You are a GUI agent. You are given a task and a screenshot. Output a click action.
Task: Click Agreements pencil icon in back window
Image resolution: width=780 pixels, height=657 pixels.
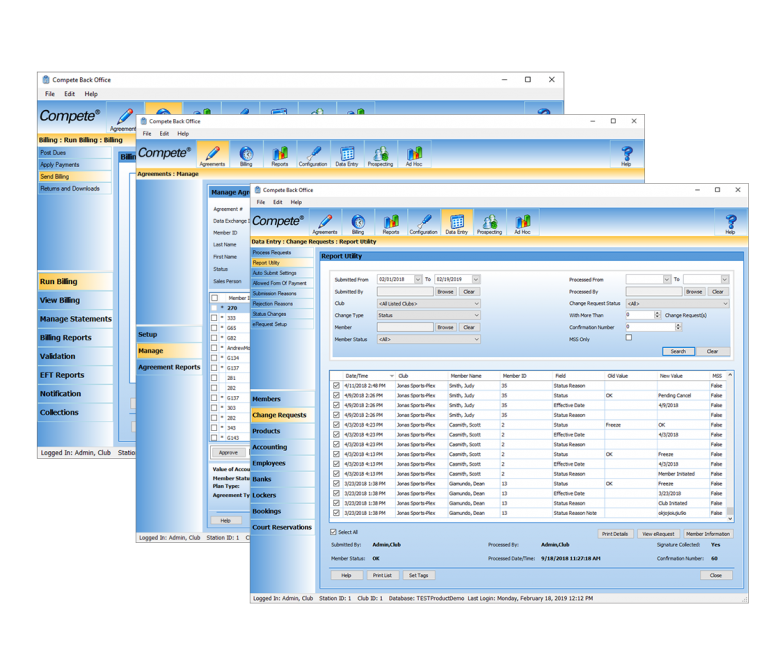(124, 118)
